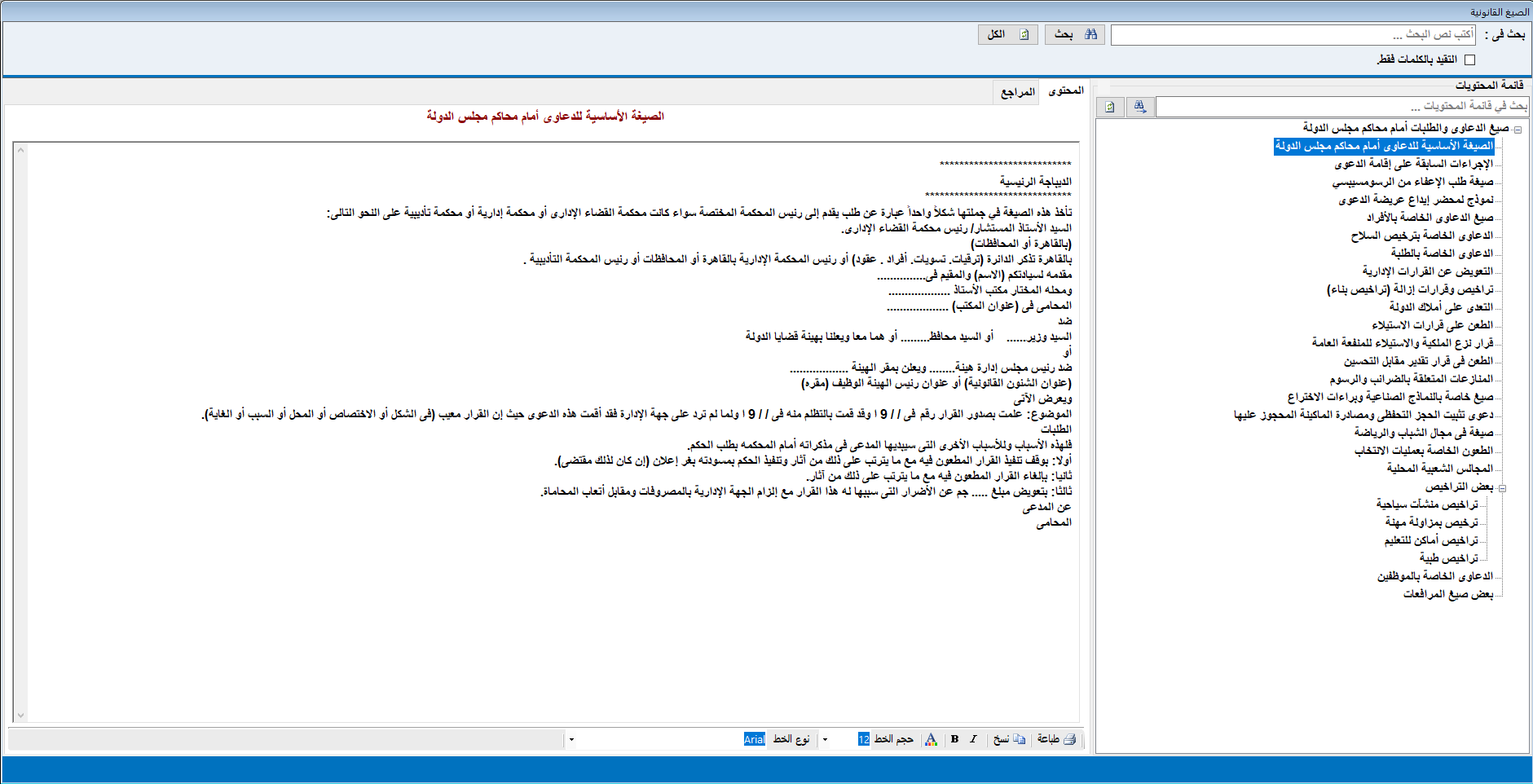Select the 'بعض التراخيص' tree item
Viewport: 1533px width, 784px height.
[x=1459, y=487]
